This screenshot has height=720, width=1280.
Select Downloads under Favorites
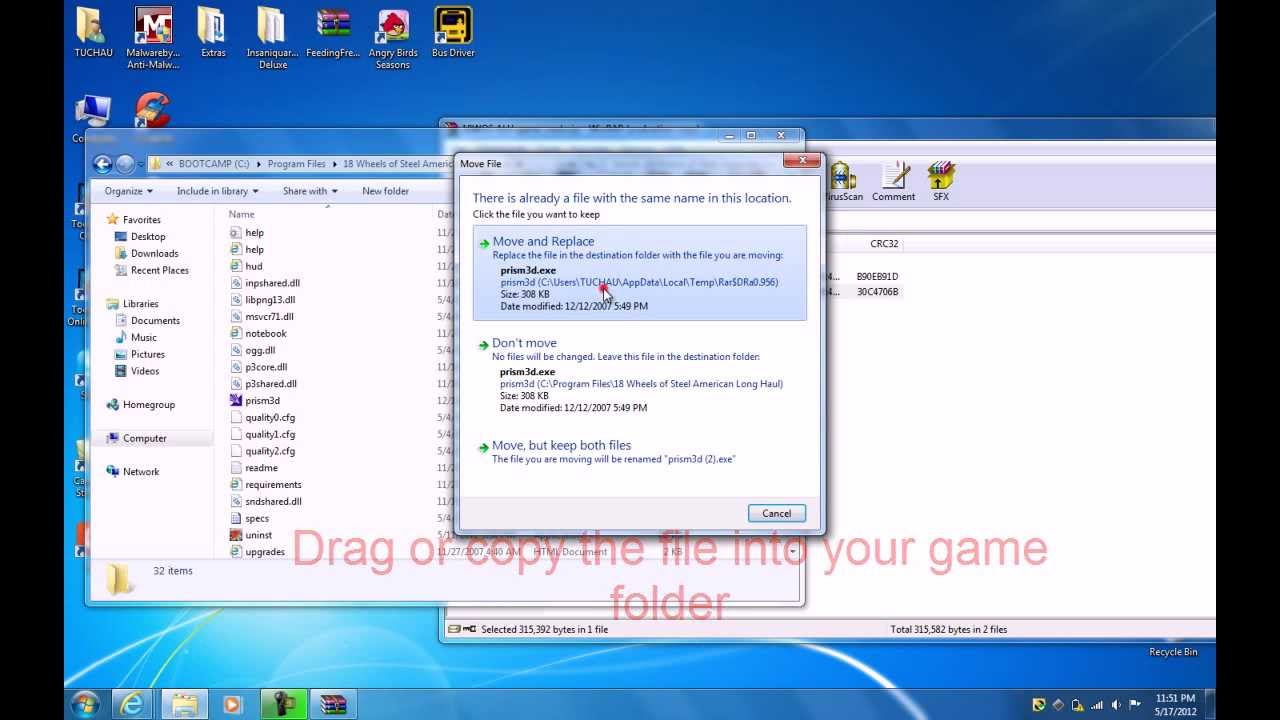click(154, 253)
